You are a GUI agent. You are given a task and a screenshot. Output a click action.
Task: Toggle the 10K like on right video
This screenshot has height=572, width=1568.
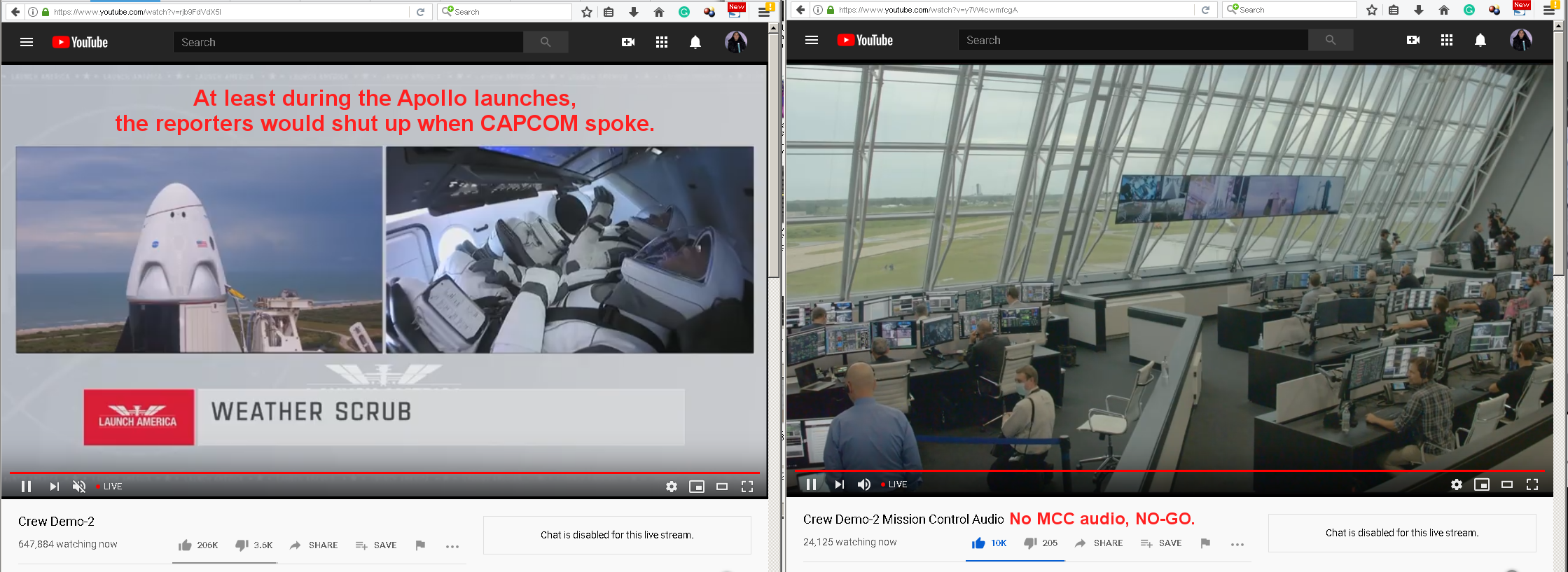tap(989, 543)
